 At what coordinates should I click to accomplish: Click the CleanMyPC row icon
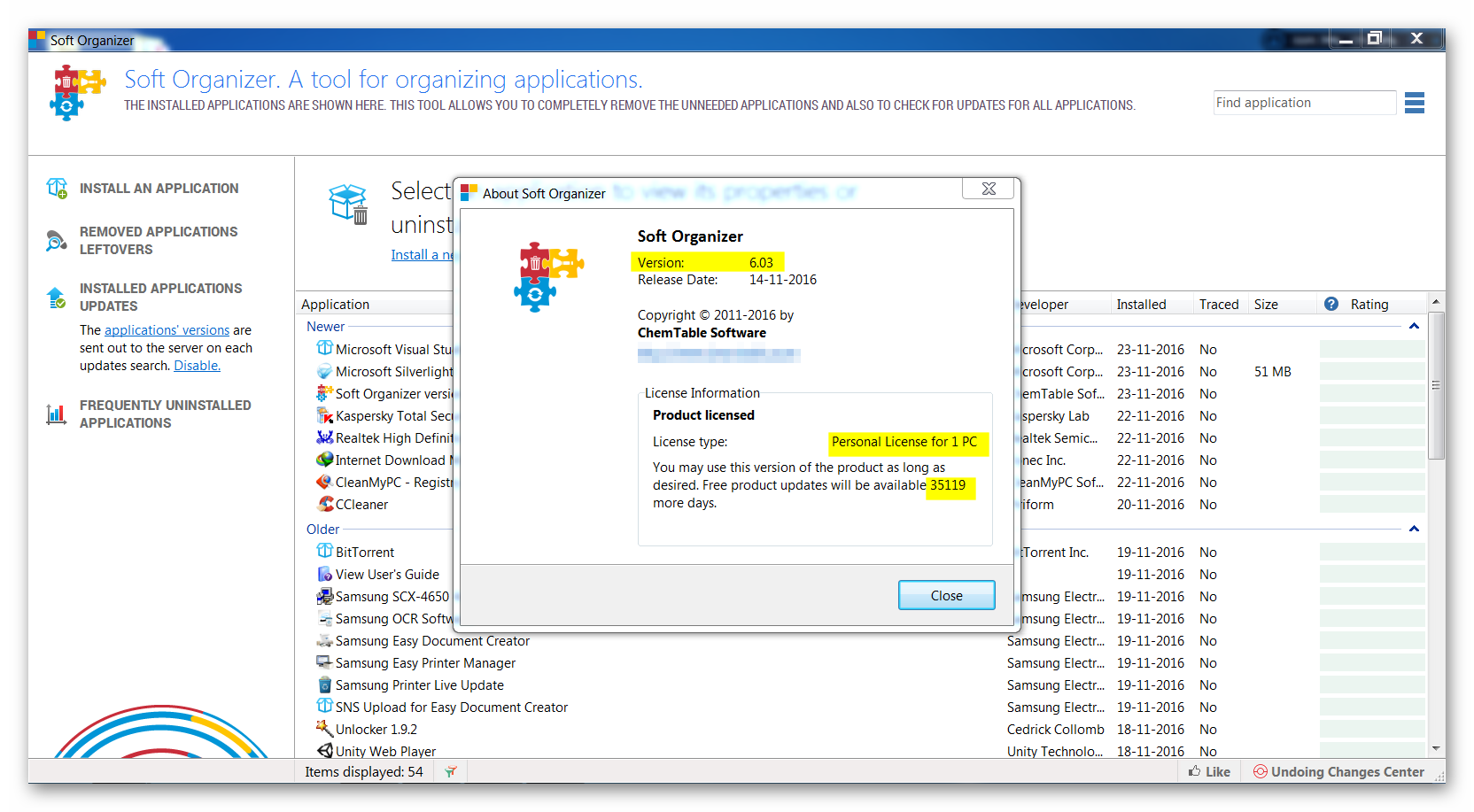click(325, 482)
